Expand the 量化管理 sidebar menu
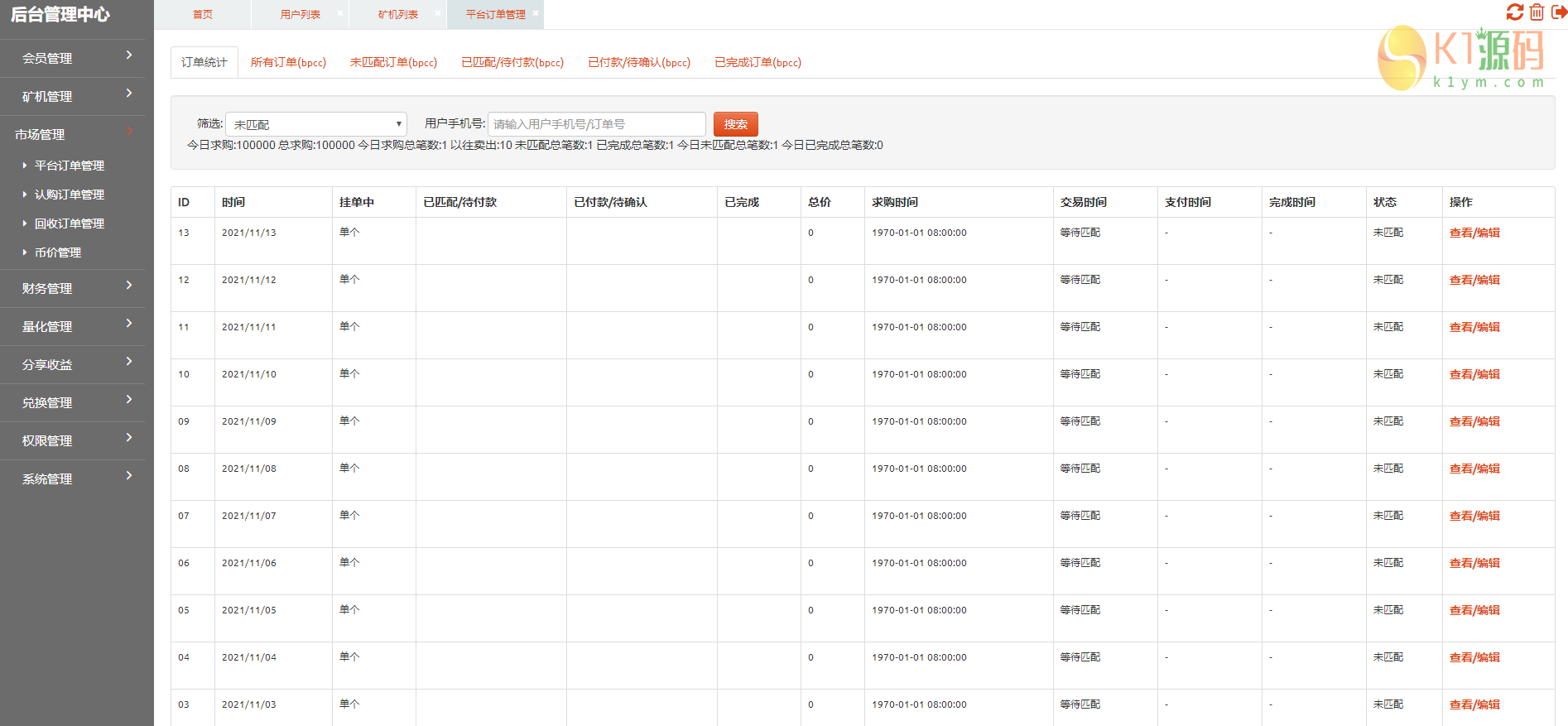Image resolution: width=1568 pixels, height=726 pixels. click(72, 326)
